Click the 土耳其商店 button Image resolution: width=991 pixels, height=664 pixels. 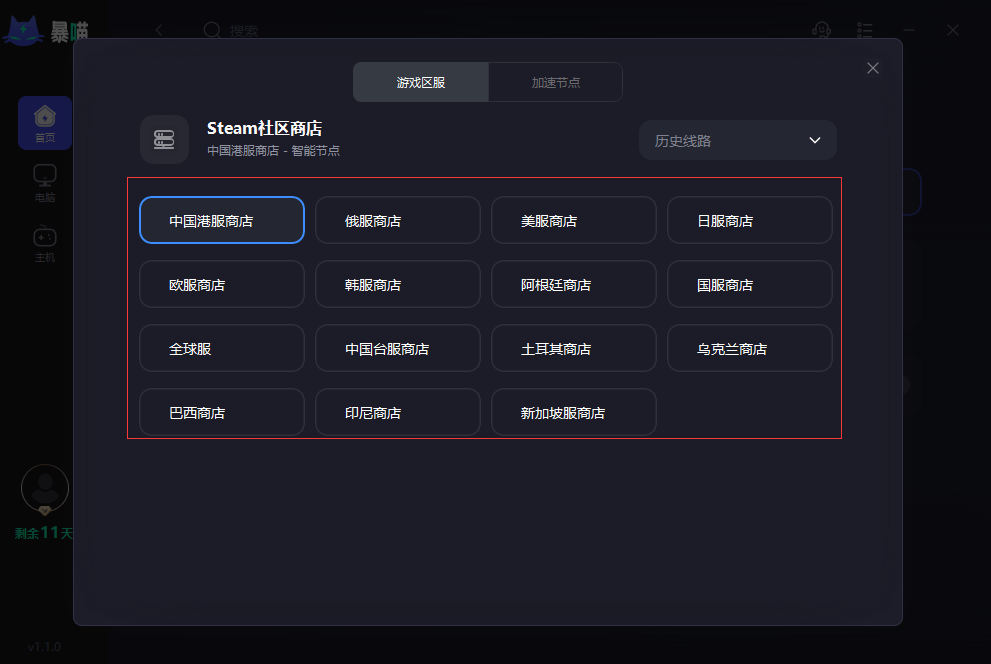pos(573,348)
